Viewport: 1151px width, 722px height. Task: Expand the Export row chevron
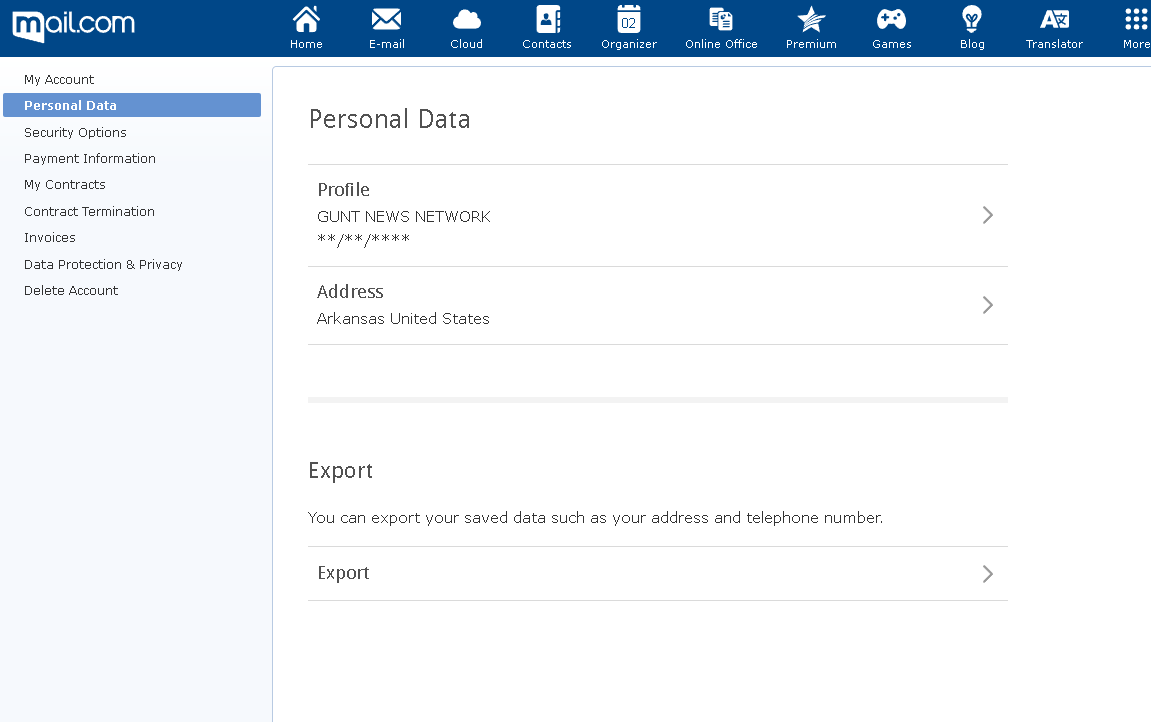pyautogui.click(x=988, y=574)
